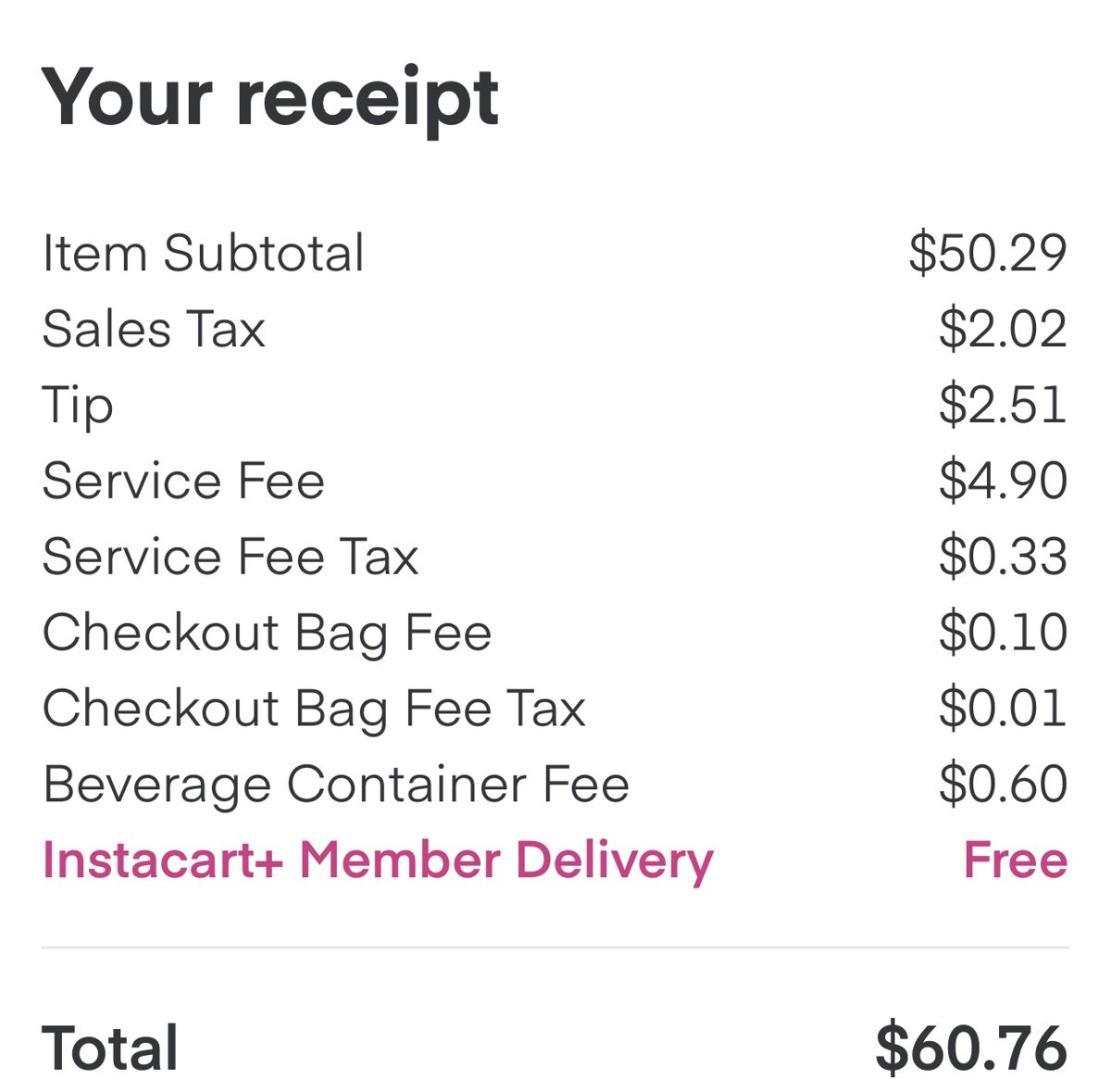Click the $0.10 bag fee amount
This screenshot has height=1092, width=1111.
pyautogui.click(x=1003, y=633)
